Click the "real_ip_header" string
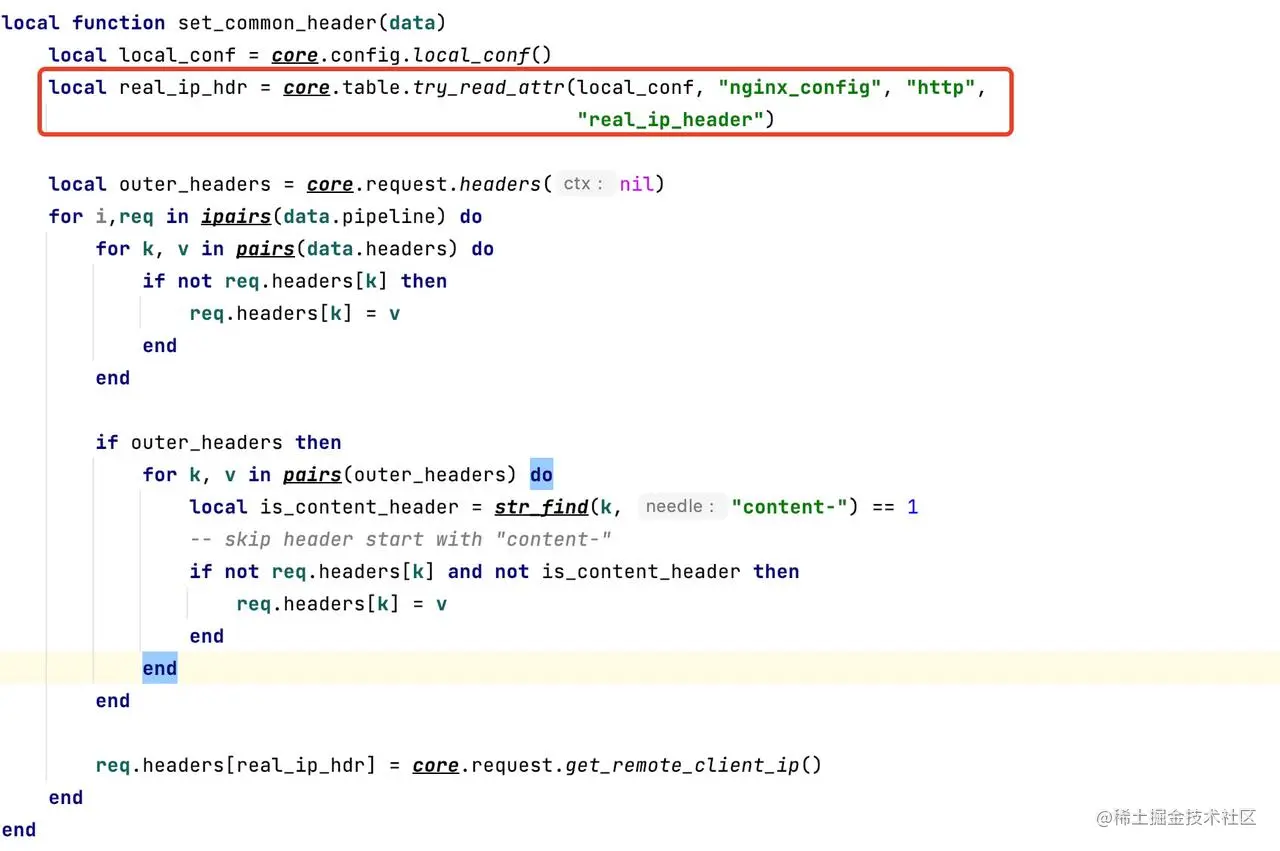The height and width of the screenshot is (851, 1280). (x=671, y=120)
